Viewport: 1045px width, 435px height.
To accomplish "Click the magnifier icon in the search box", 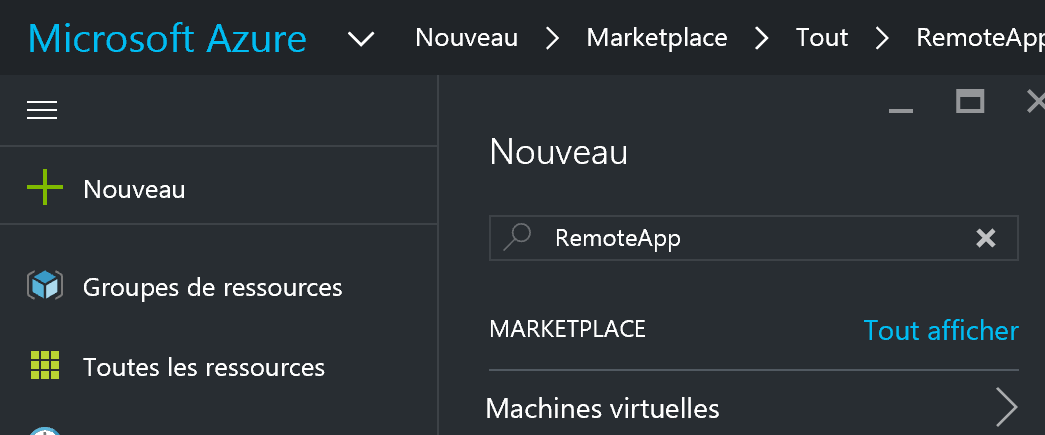I will pos(517,238).
